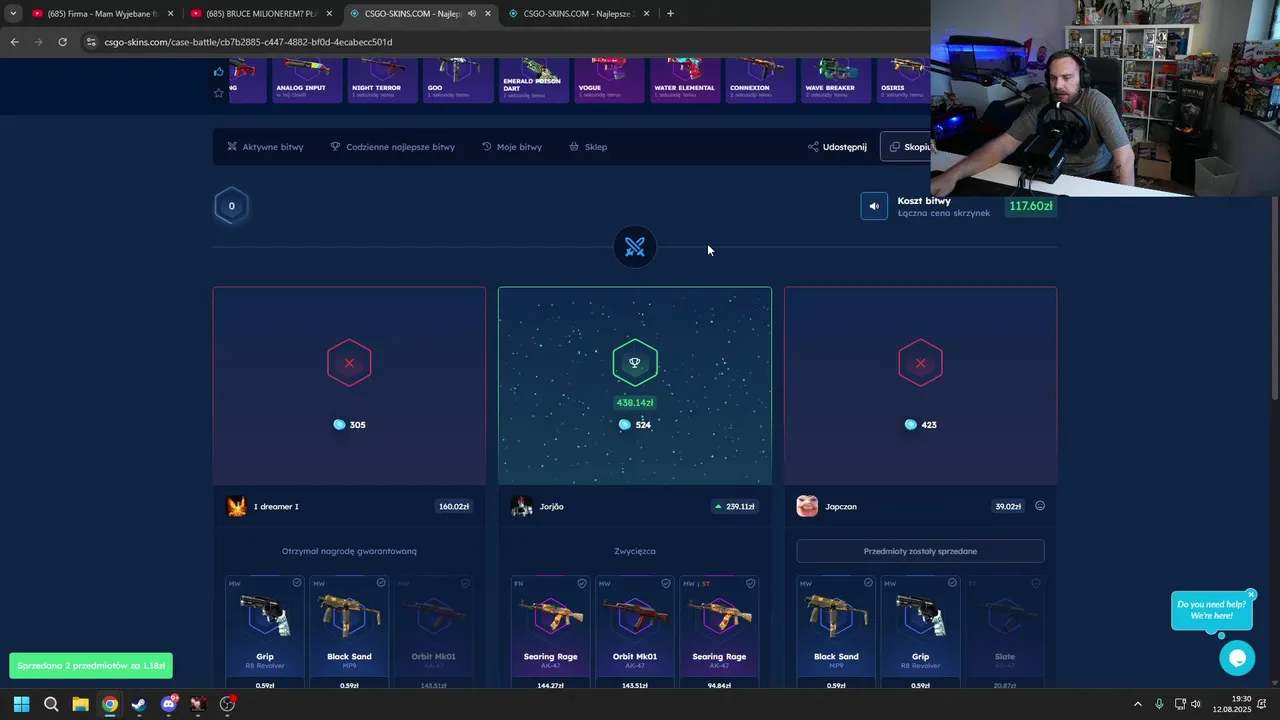Click the NIGHT TERROR drop in the feed
This screenshot has width=1280, height=720.
pos(382,79)
